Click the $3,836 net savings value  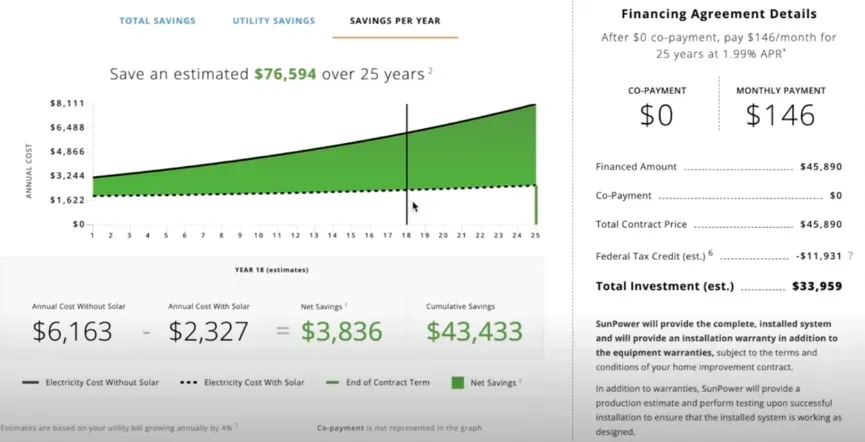(x=341, y=331)
